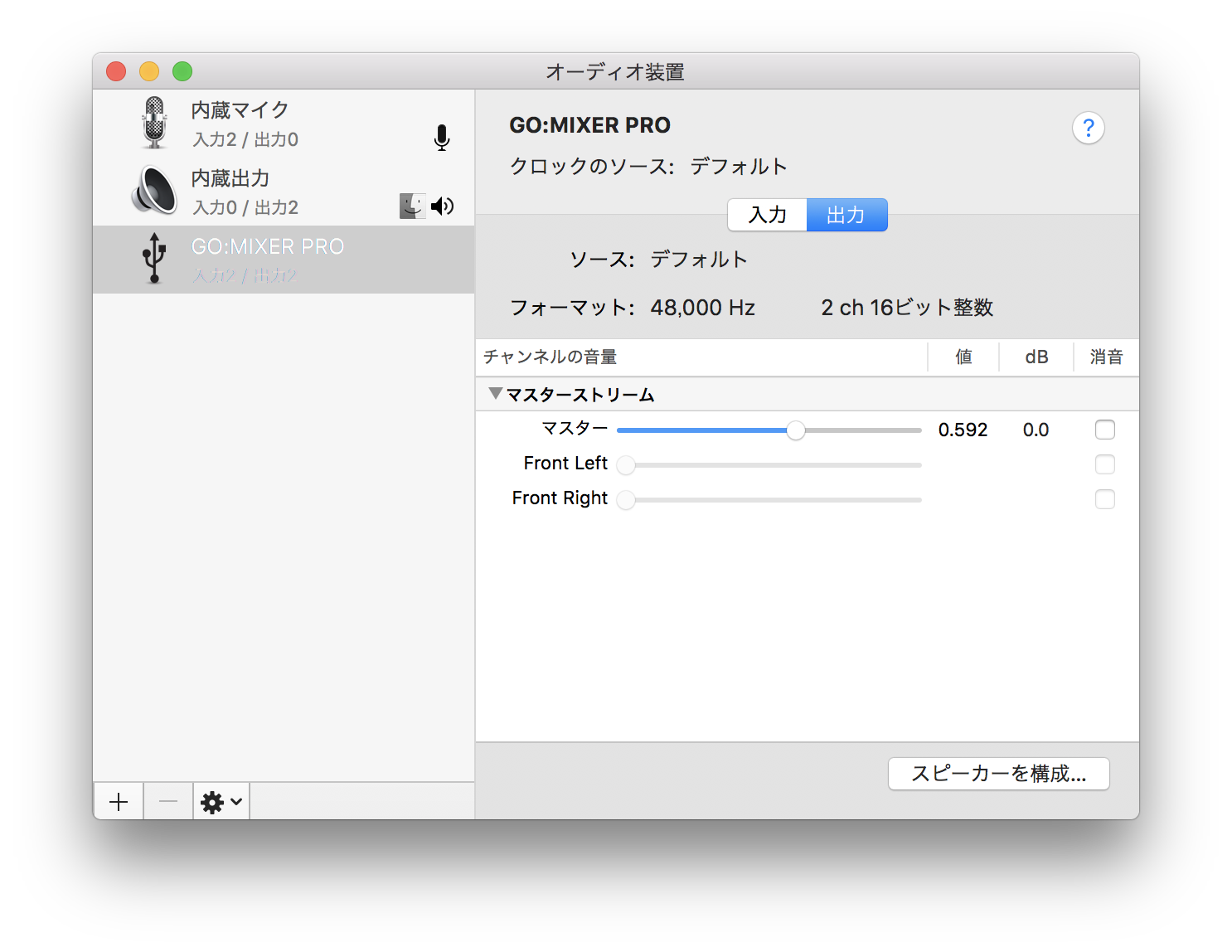
Task: Toggle the Front Left mute checkbox
Action: click(x=1105, y=464)
